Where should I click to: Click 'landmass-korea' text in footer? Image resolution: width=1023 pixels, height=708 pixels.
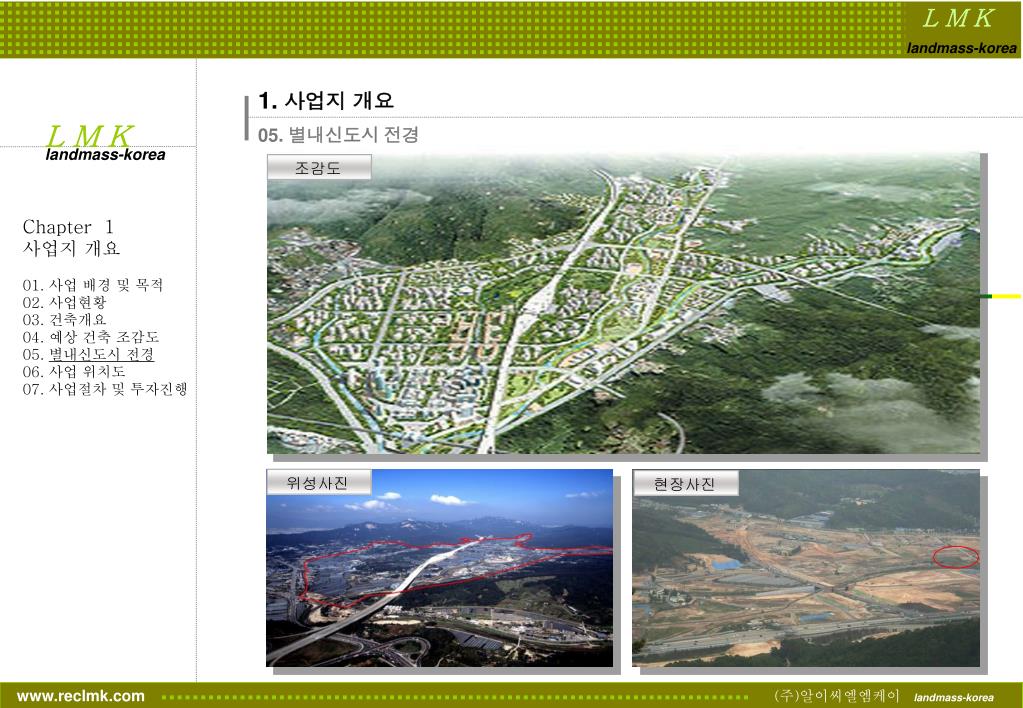point(954,698)
